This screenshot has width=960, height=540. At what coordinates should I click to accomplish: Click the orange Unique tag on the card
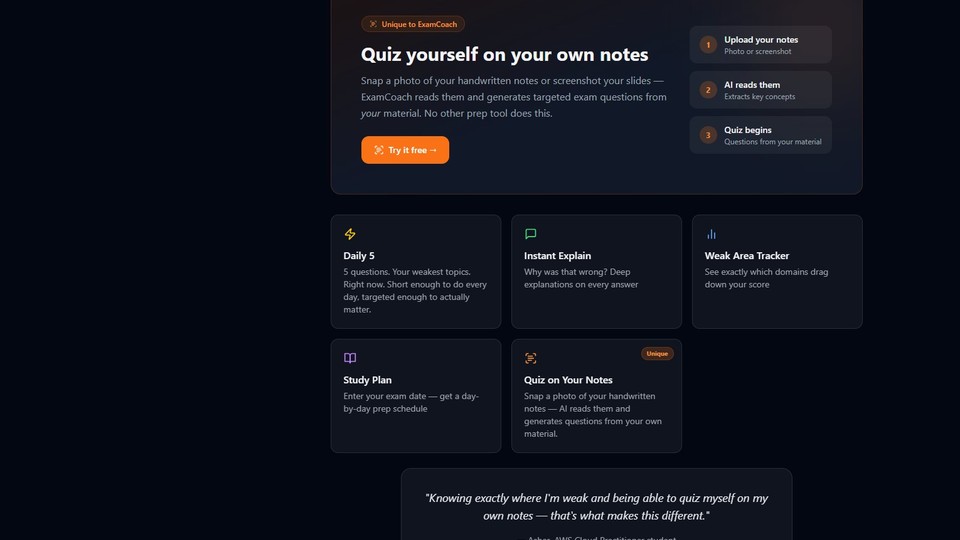[657, 354]
